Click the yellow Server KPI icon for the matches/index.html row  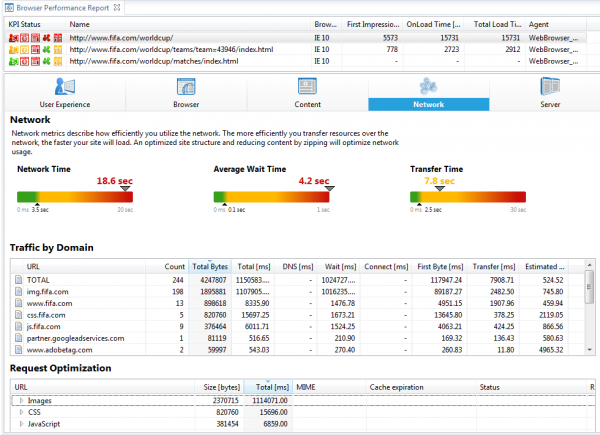[58, 61]
